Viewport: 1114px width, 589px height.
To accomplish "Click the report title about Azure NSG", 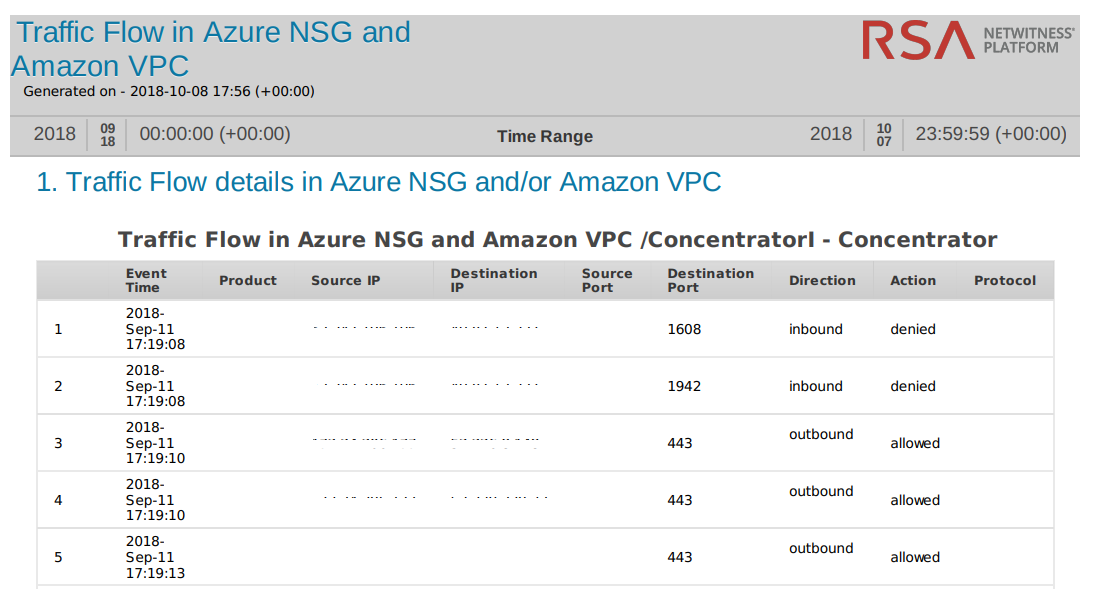I will pyautogui.click(x=212, y=48).
